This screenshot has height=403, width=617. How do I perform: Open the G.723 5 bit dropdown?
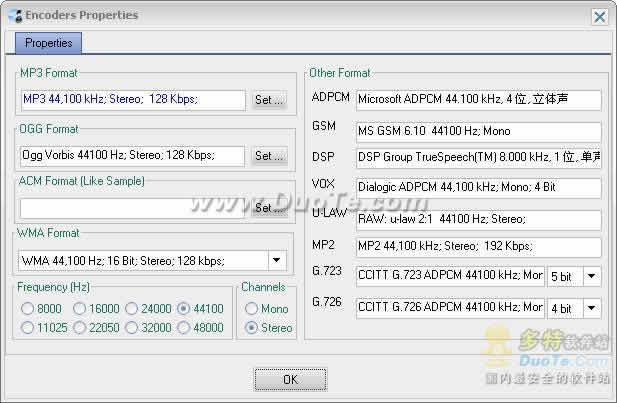click(591, 276)
